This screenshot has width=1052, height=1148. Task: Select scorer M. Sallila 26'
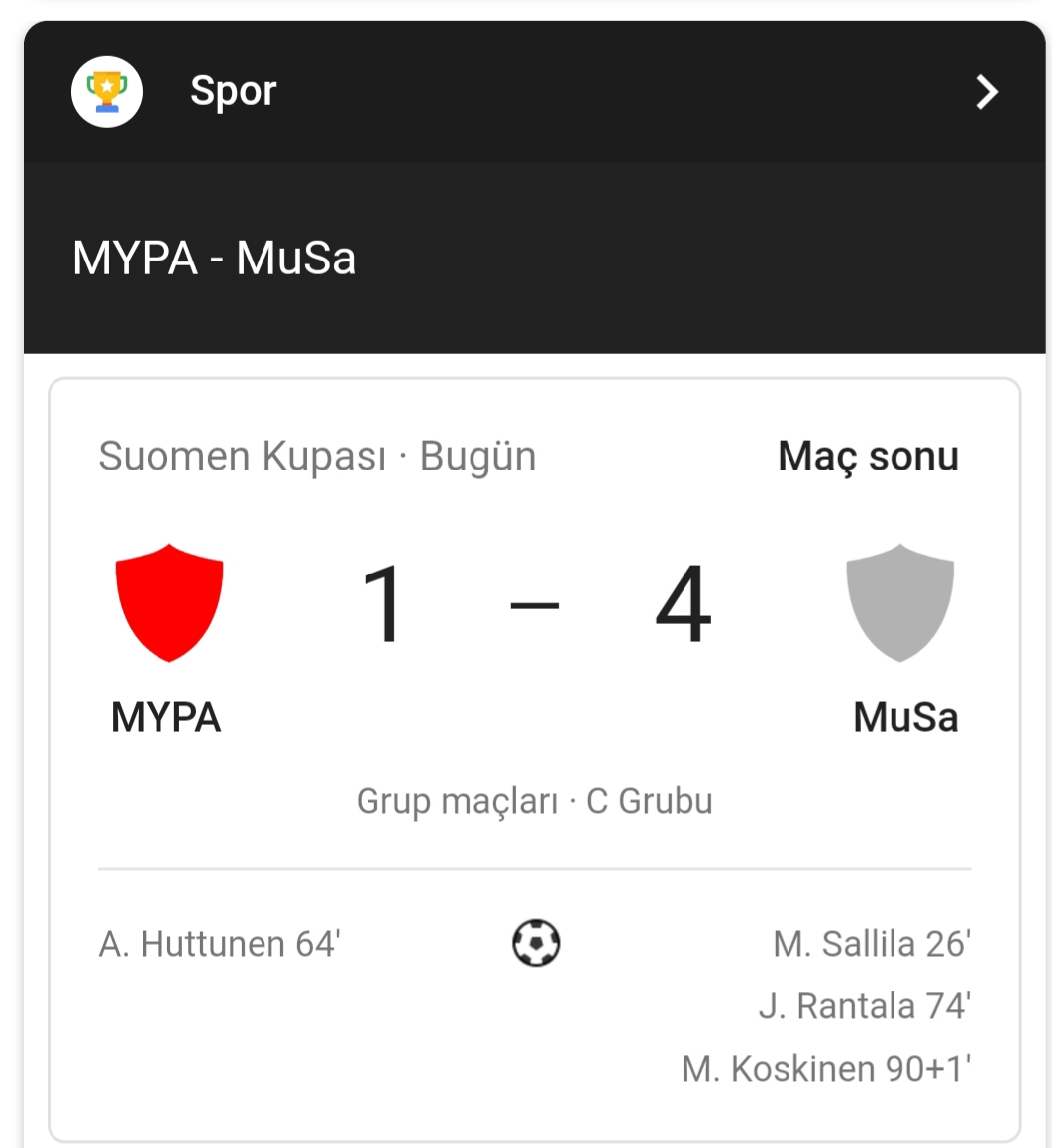point(872,944)
